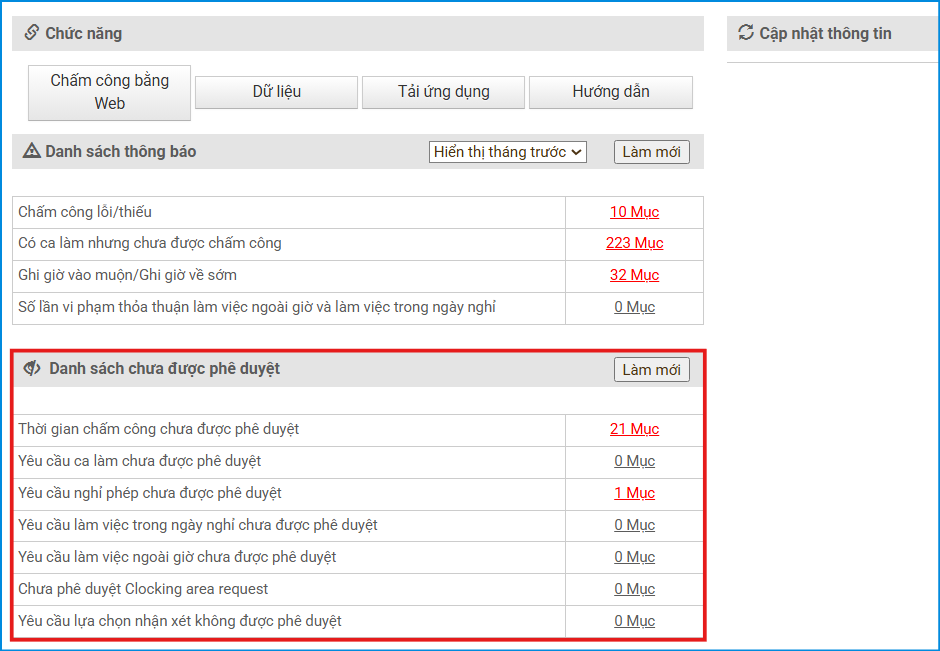Image resolution: width=940 pixels, height=651 pixels.
Task: Open the 32 Mục late/early clocking link
Action: (634, 275)
